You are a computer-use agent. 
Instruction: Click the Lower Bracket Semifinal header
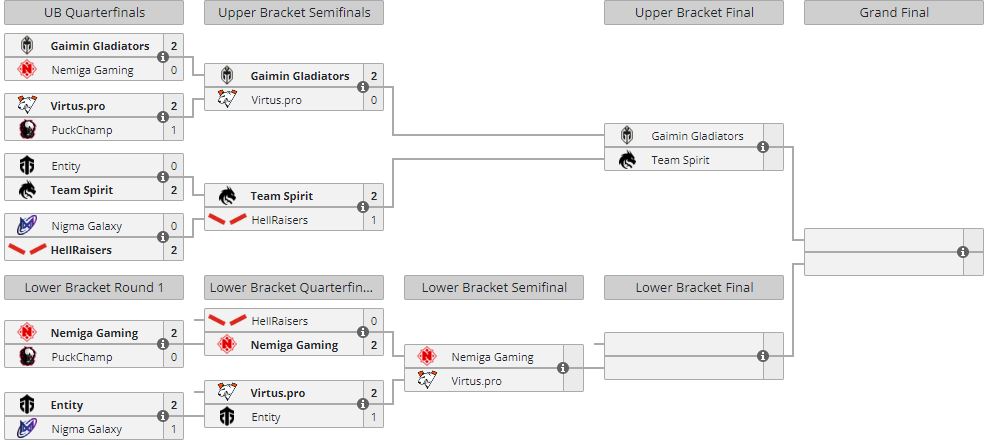[494, 288]
